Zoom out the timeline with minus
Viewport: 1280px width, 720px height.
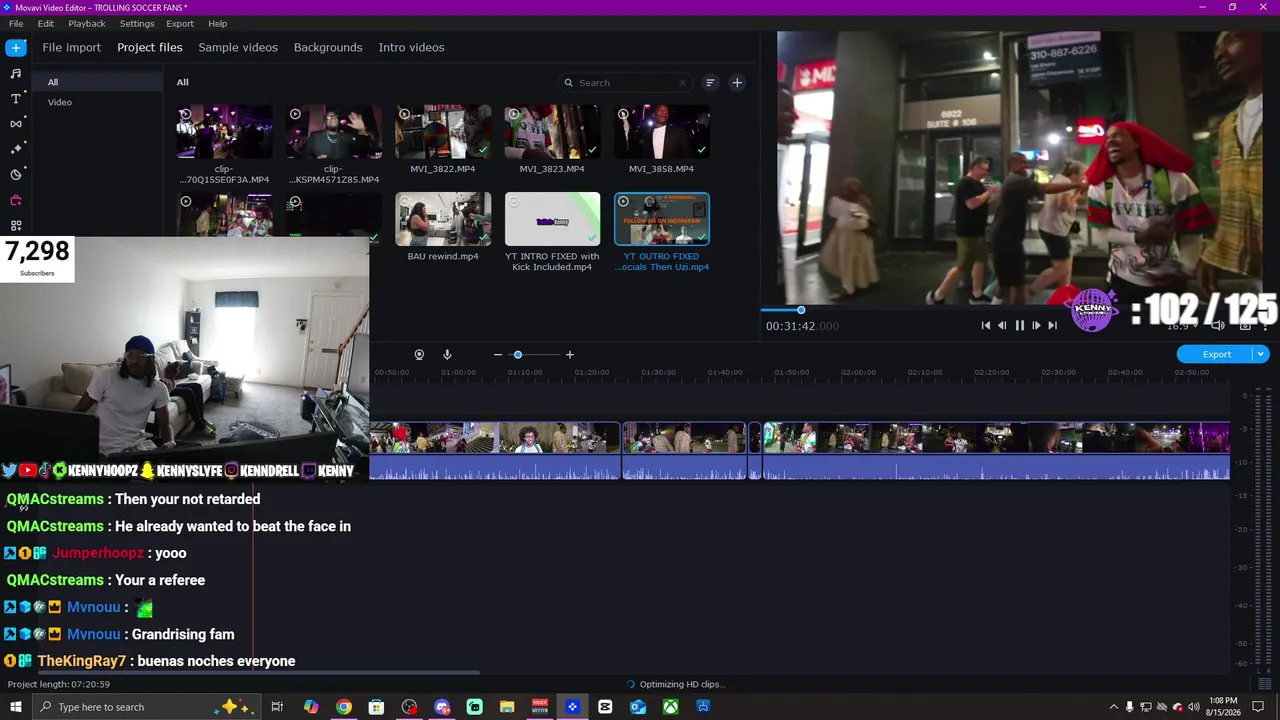pos(497,355)
